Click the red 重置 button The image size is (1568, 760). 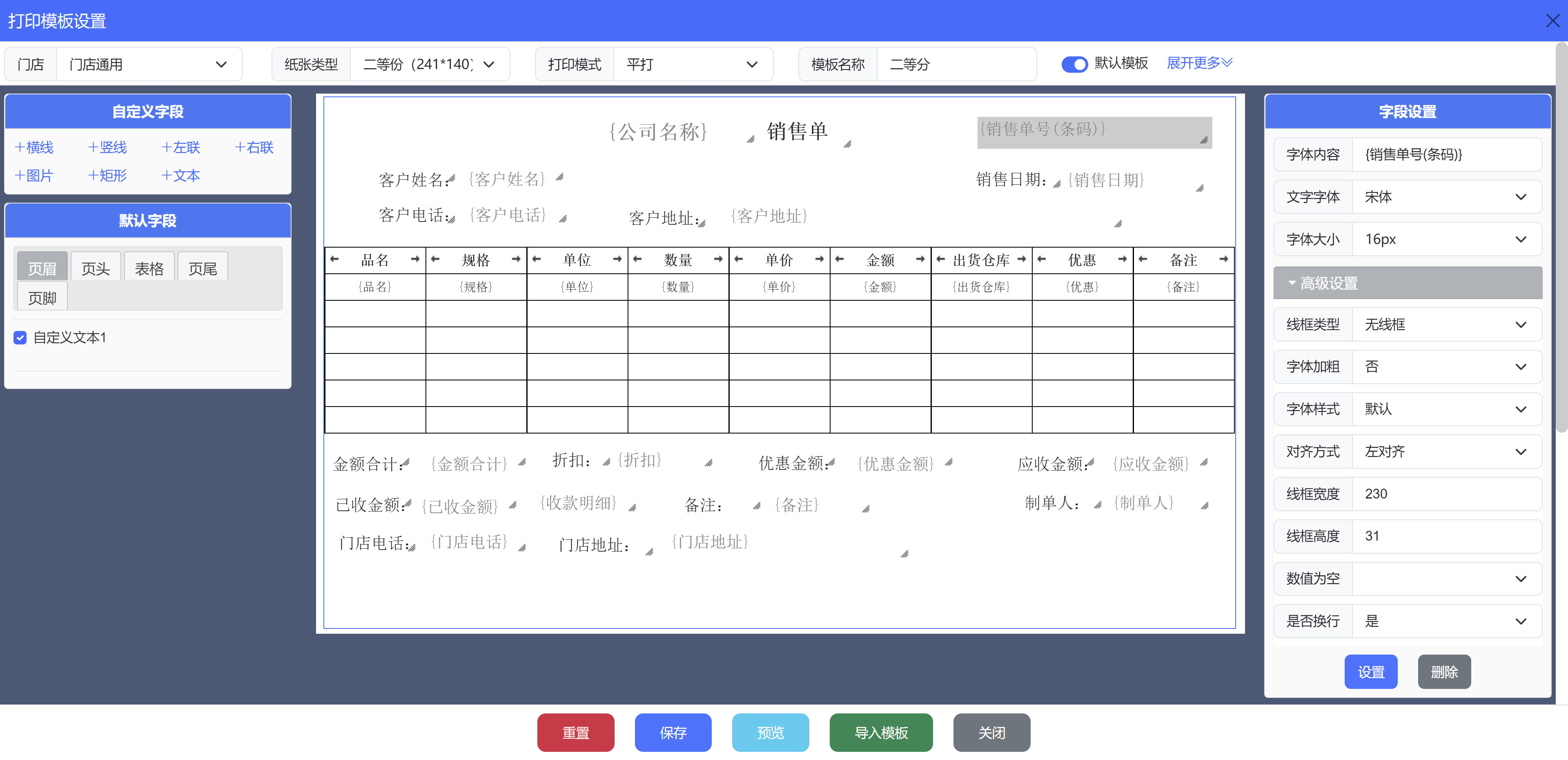(x=575, y=733)
